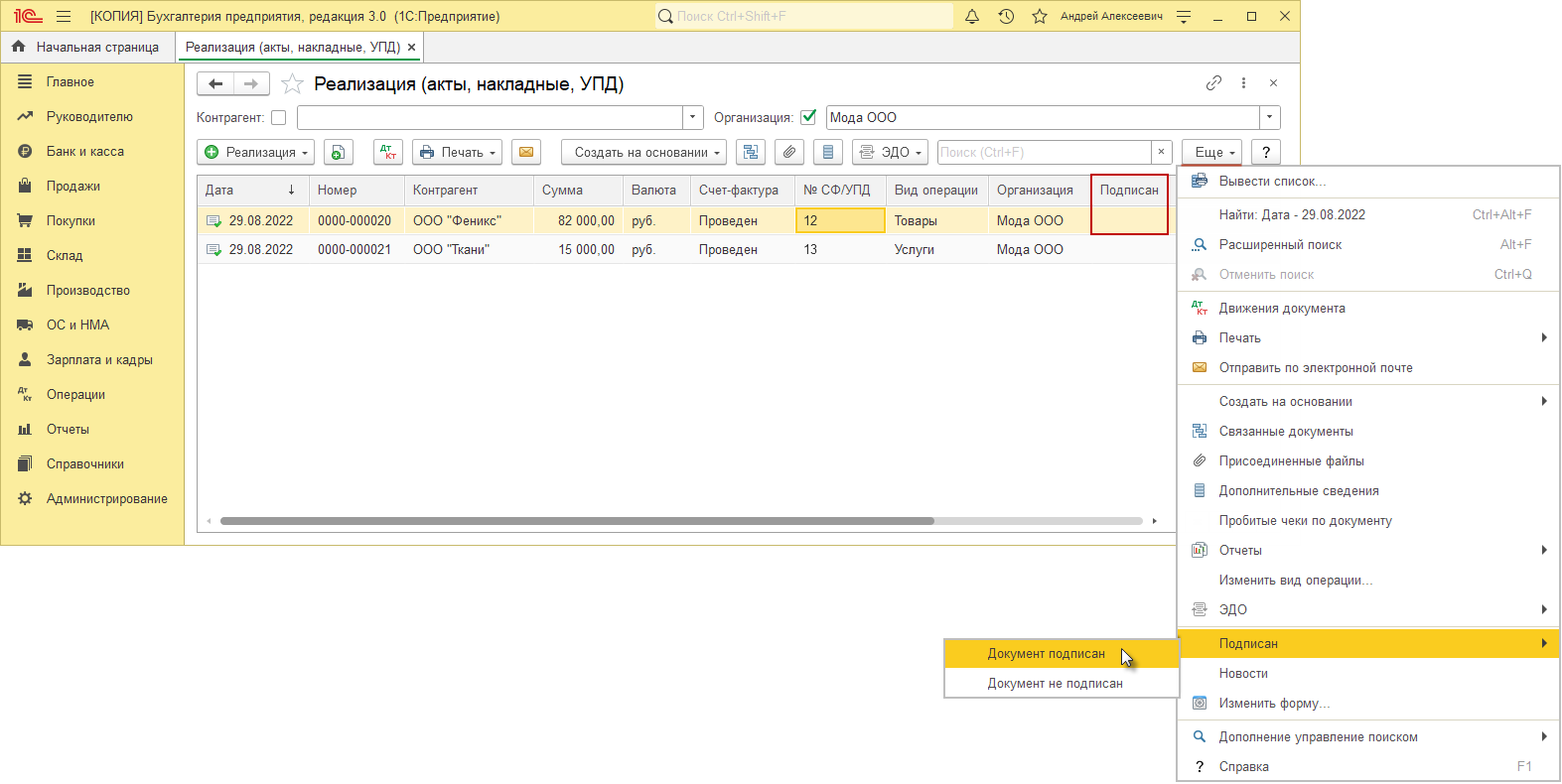Open Создать на основании dropdown
This screenshot has width=1562, height=784.
coord(644,152)
